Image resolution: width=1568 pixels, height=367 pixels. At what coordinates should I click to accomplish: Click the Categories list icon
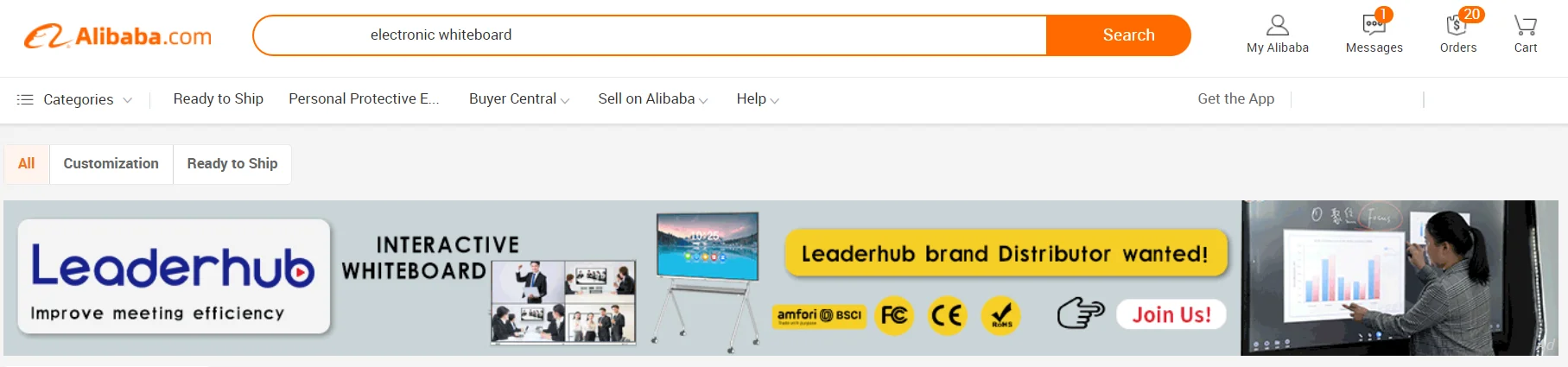click(25, 99)
